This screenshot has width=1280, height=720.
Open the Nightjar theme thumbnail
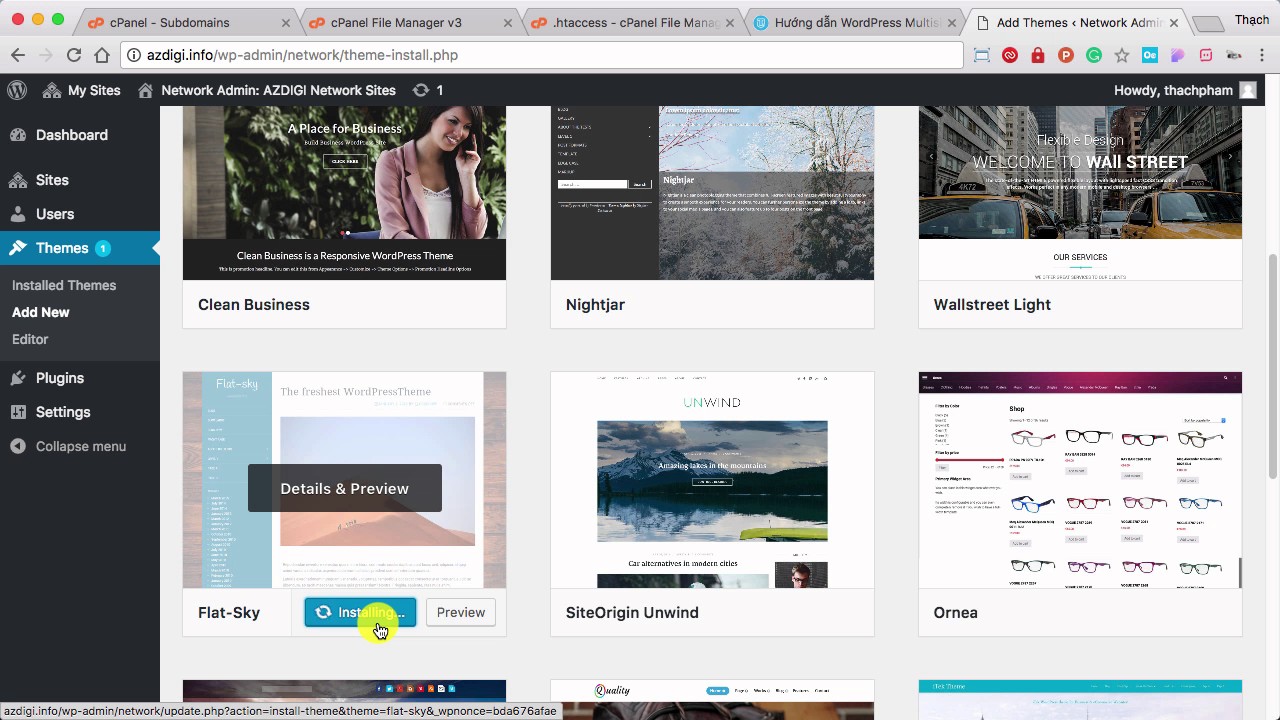click(712, 193)
